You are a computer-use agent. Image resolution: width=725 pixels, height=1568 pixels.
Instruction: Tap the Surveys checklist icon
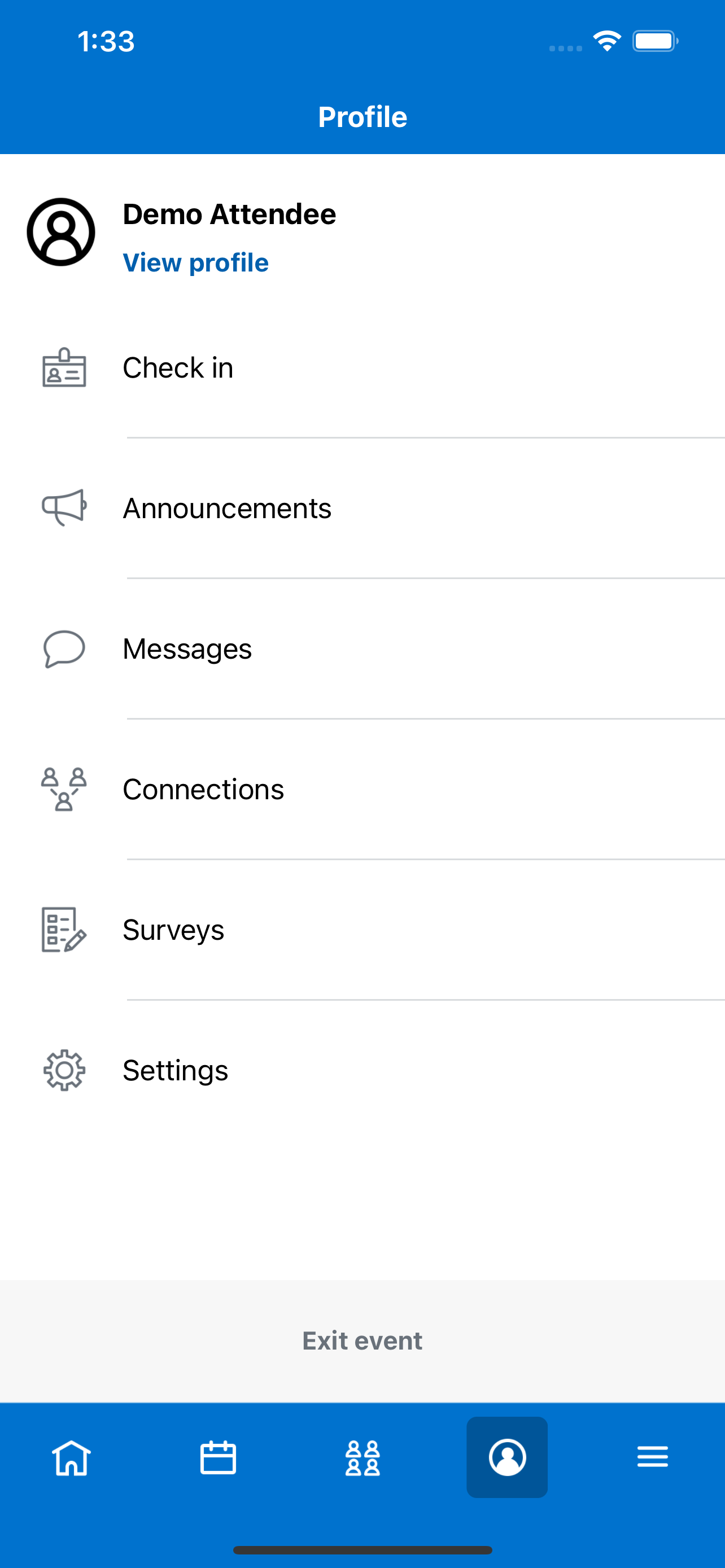(x=64, y=930)
